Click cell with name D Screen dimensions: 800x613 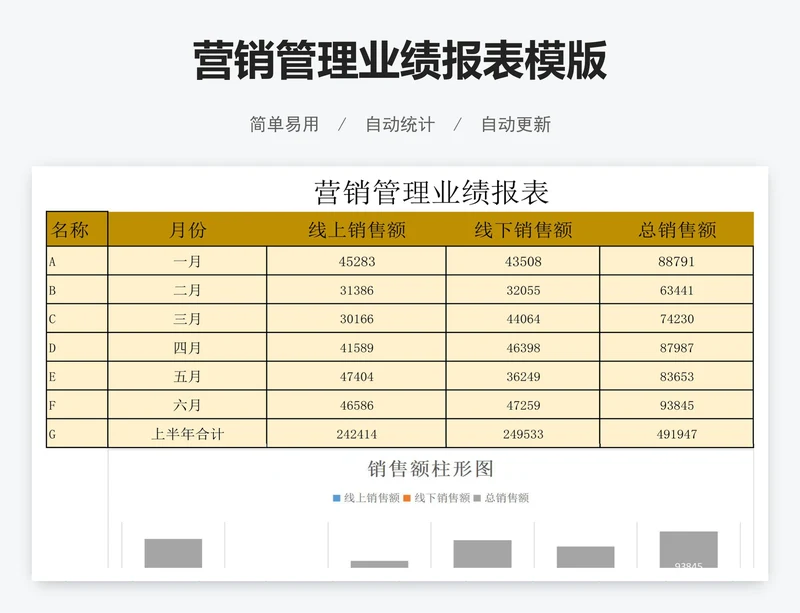click(x=77, y=348)
